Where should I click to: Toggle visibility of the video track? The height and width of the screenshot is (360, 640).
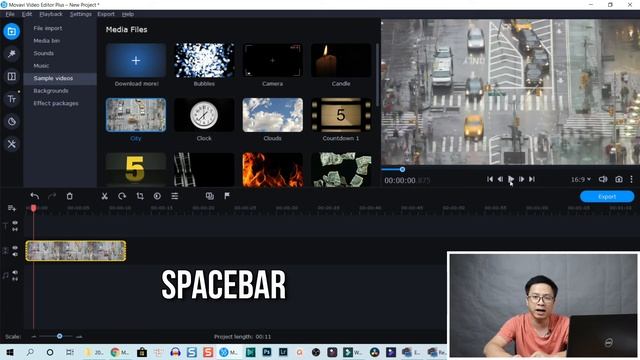click(x=15, y=248)
